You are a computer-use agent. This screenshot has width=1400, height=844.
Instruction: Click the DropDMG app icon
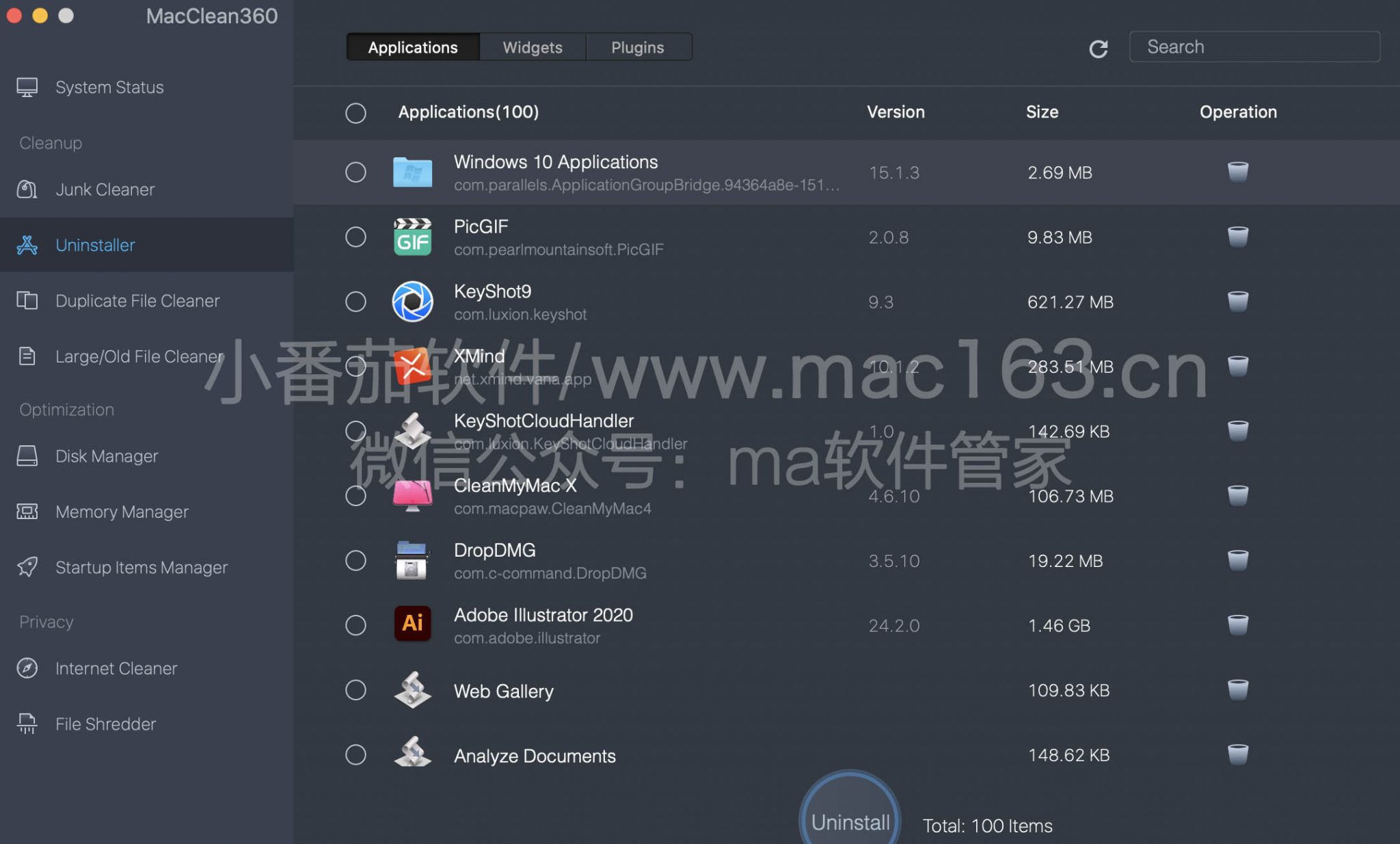(412, 560)
